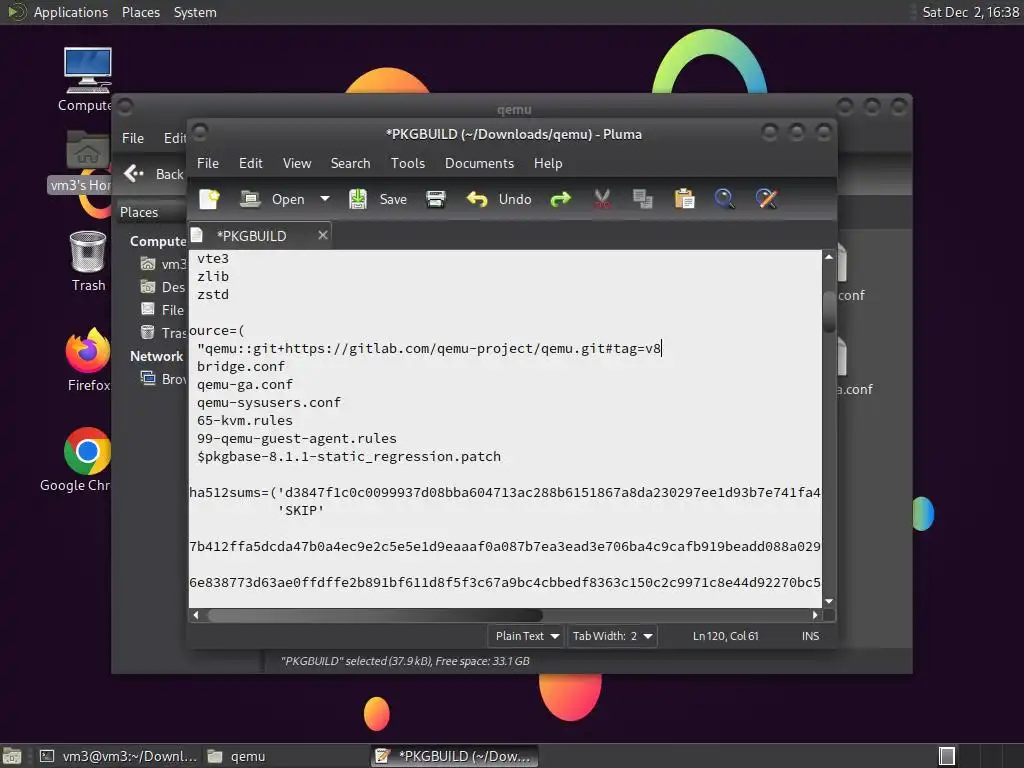
Task: Click the 'zstd' dependency line
Action: (x=213, y=295)
